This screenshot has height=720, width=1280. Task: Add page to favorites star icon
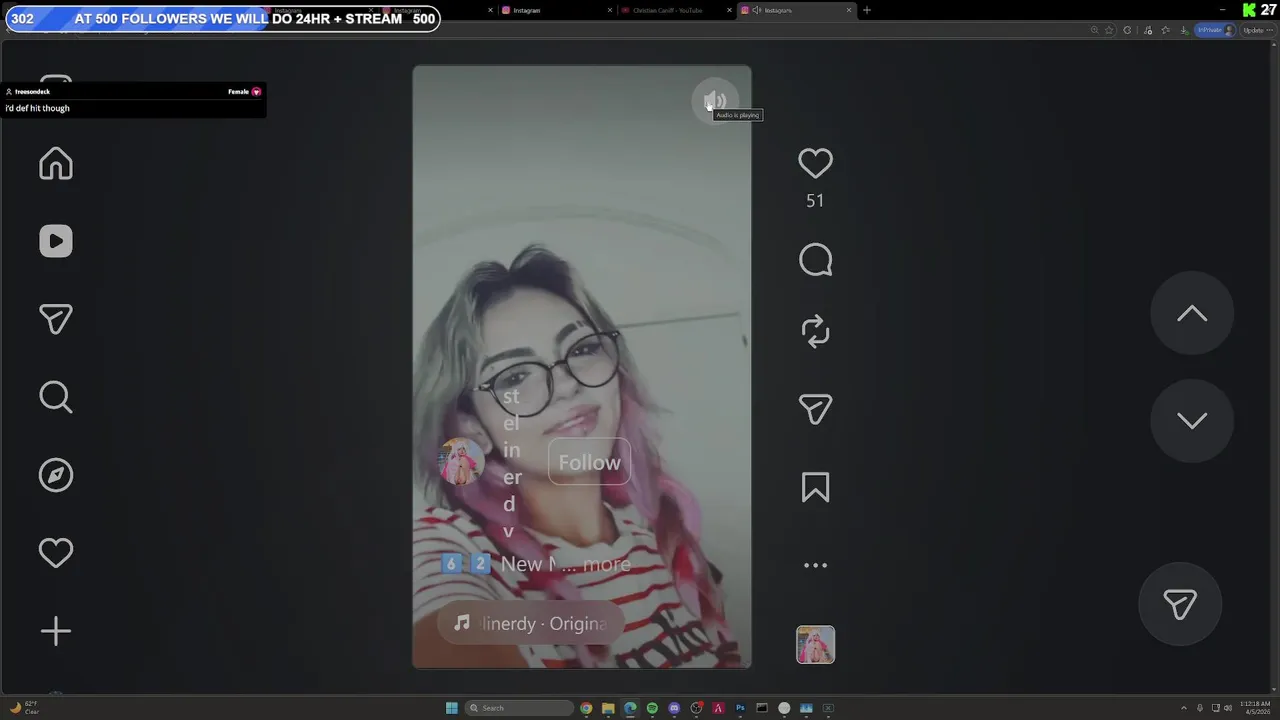tap(1109, 30)
